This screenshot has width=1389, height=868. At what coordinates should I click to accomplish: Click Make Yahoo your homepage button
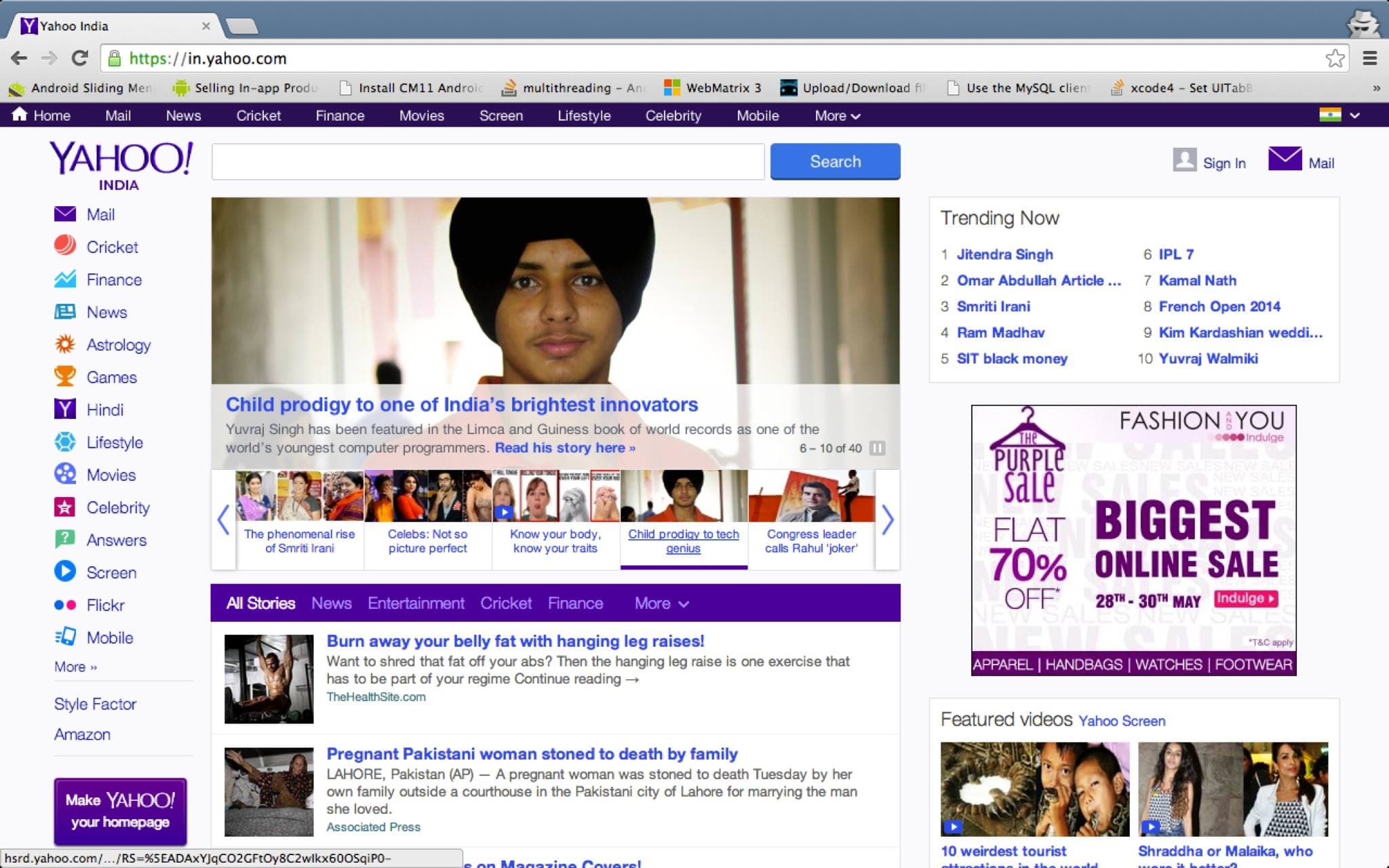click(x=120, y=811)
